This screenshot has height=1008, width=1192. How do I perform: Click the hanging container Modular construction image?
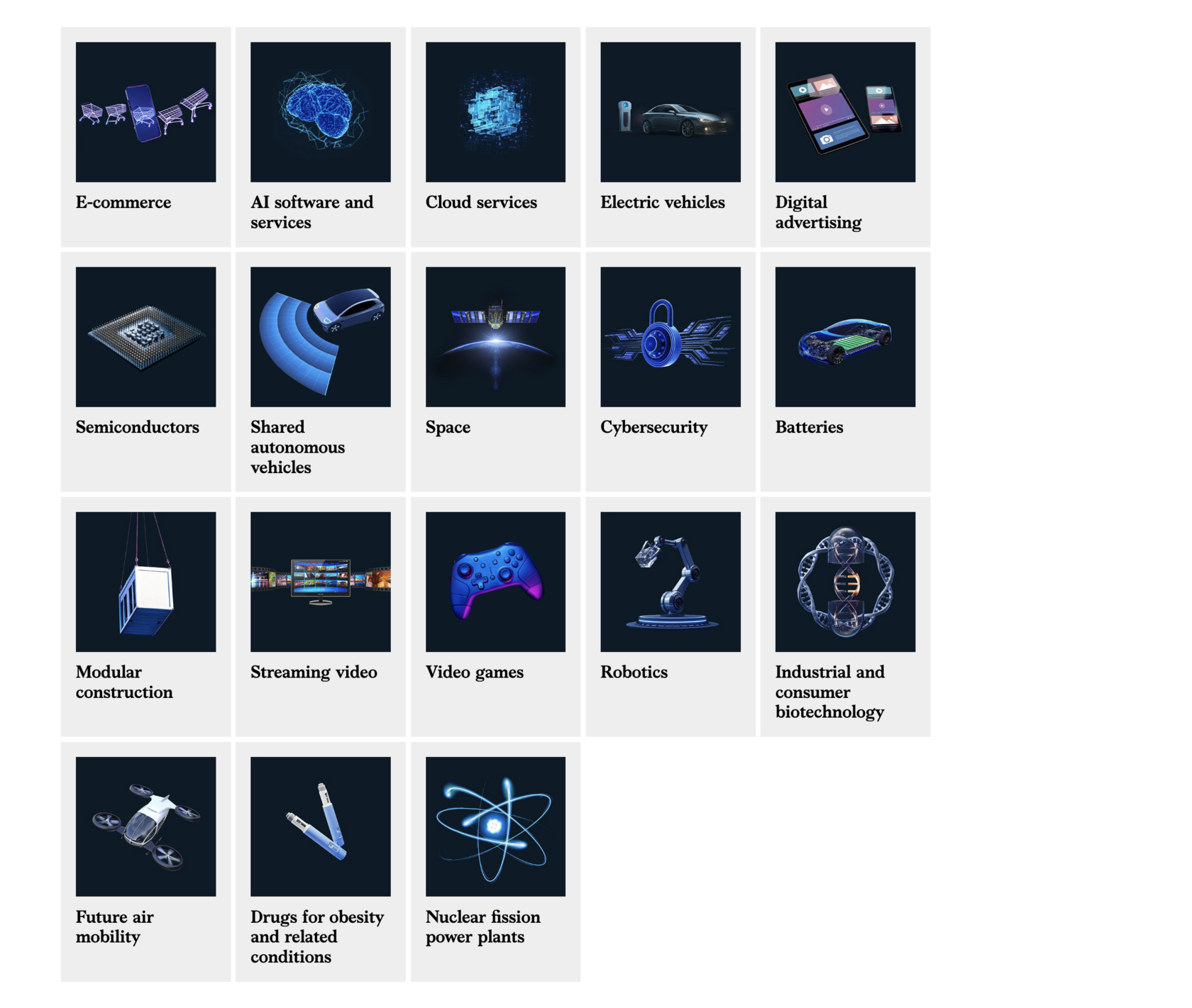(145, 582)
